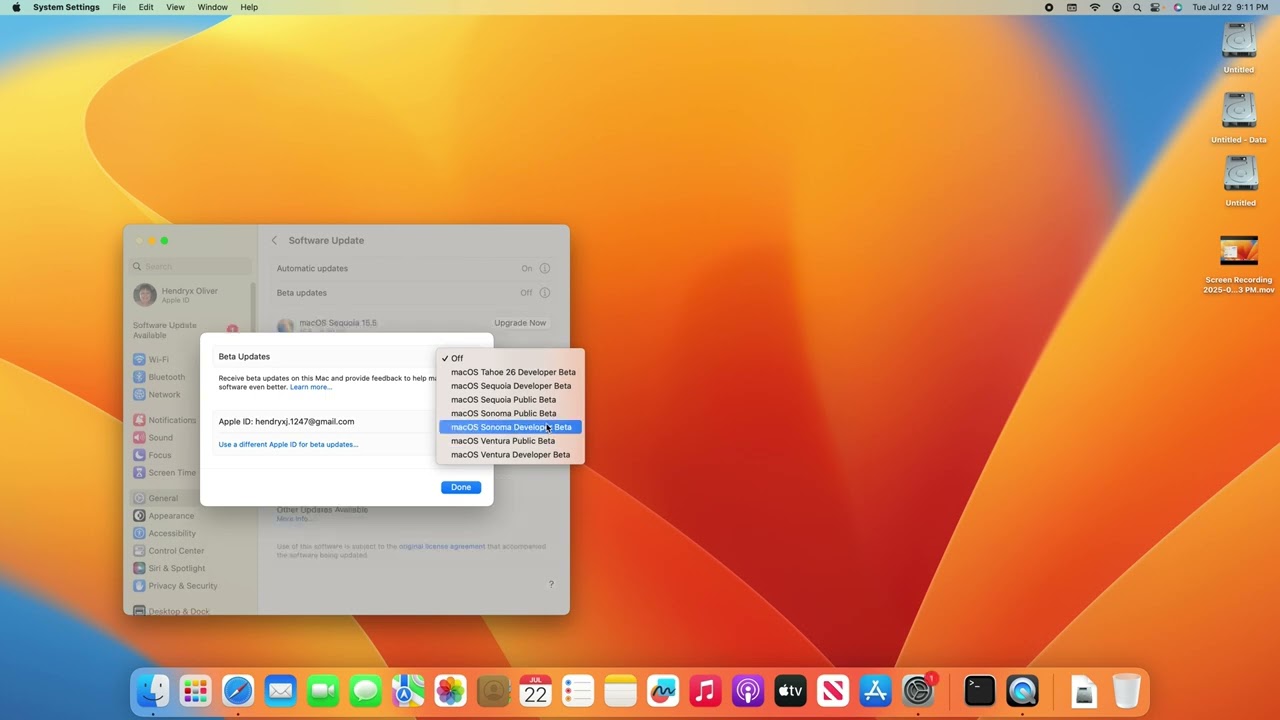Screen dimensions: 1280x720
Task: Open Contacts in the Dock
Action: pyautogui.click(x=493, y=690)
